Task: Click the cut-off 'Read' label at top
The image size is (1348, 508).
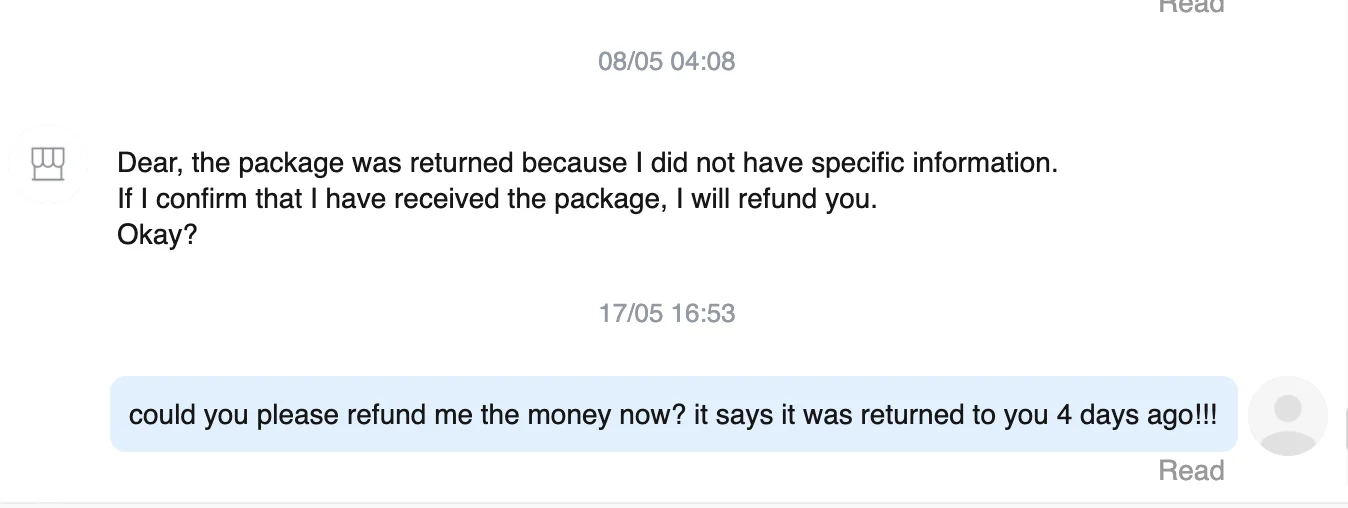Action: pyautogui.click(x=1191, y=6)
